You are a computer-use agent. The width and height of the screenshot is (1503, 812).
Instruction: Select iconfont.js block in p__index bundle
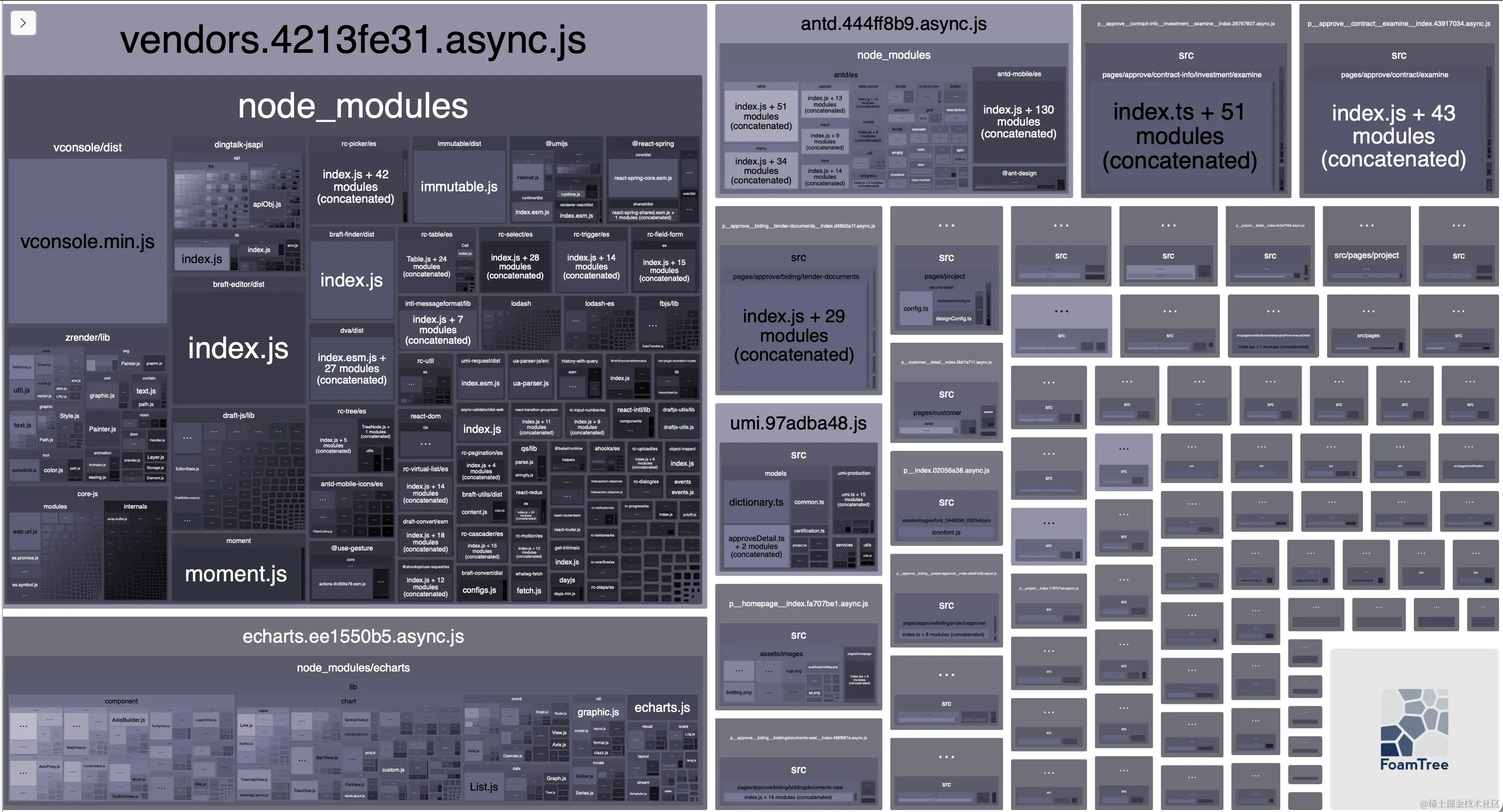click(x=946, y=532)
